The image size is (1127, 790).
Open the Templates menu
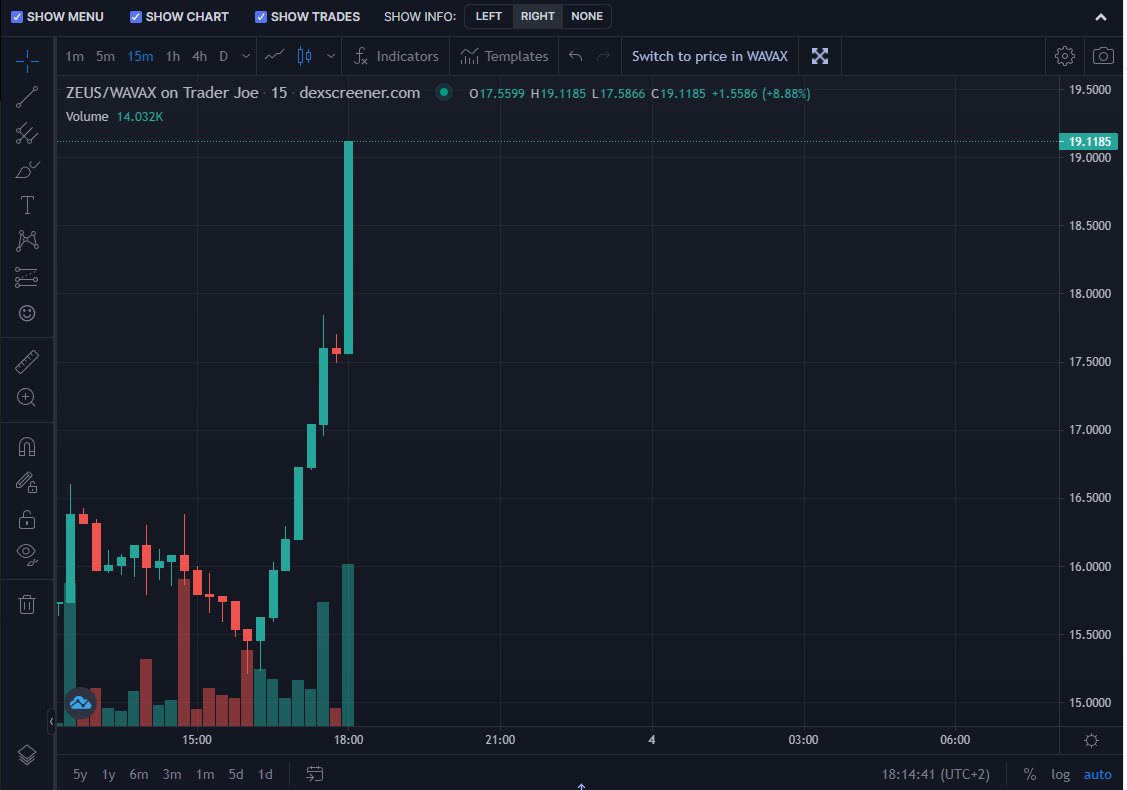pyautogui.click(x=504, y=56)
